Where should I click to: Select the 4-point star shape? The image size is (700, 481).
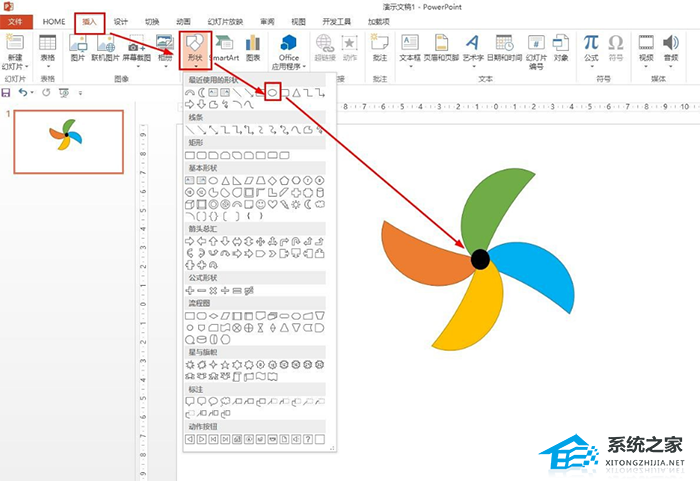point(213,365)
